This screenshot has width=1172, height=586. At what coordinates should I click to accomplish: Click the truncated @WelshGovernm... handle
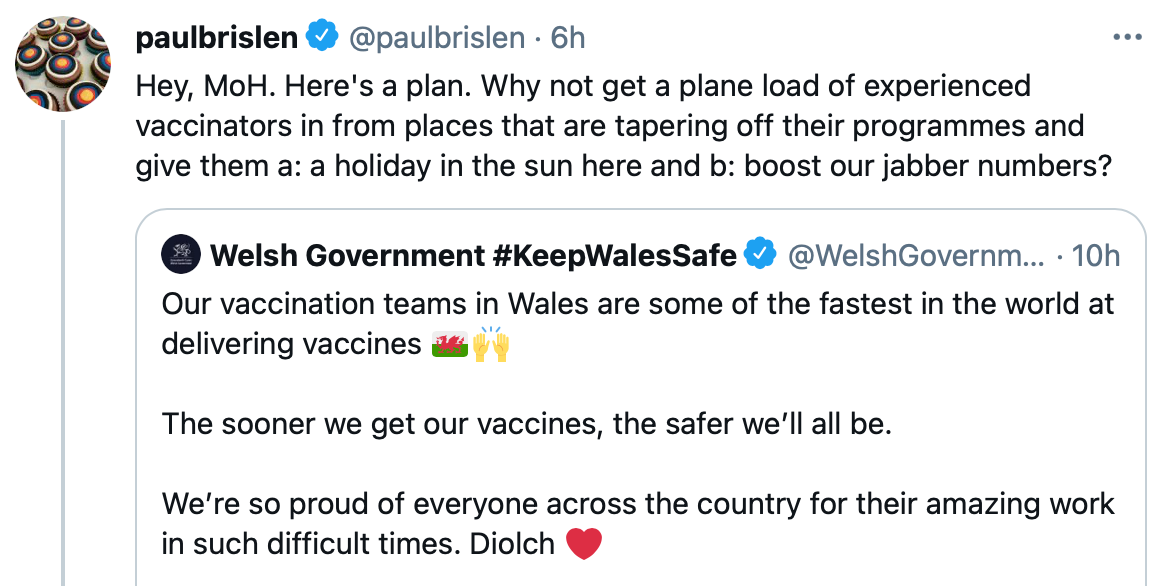coord(915,256)
